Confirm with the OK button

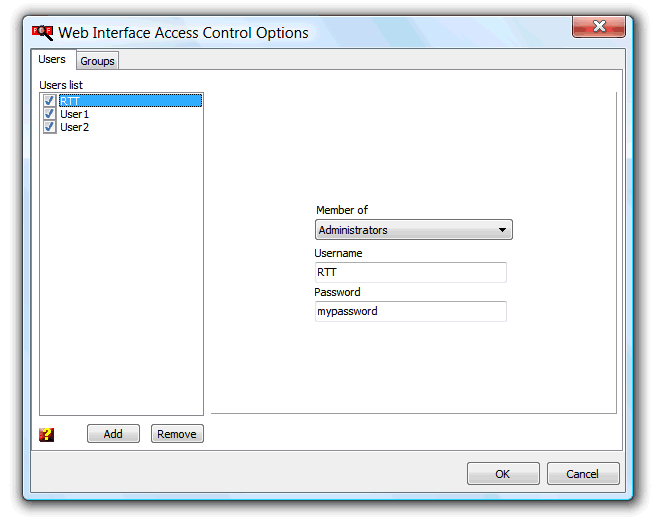[x=503, y=473]
